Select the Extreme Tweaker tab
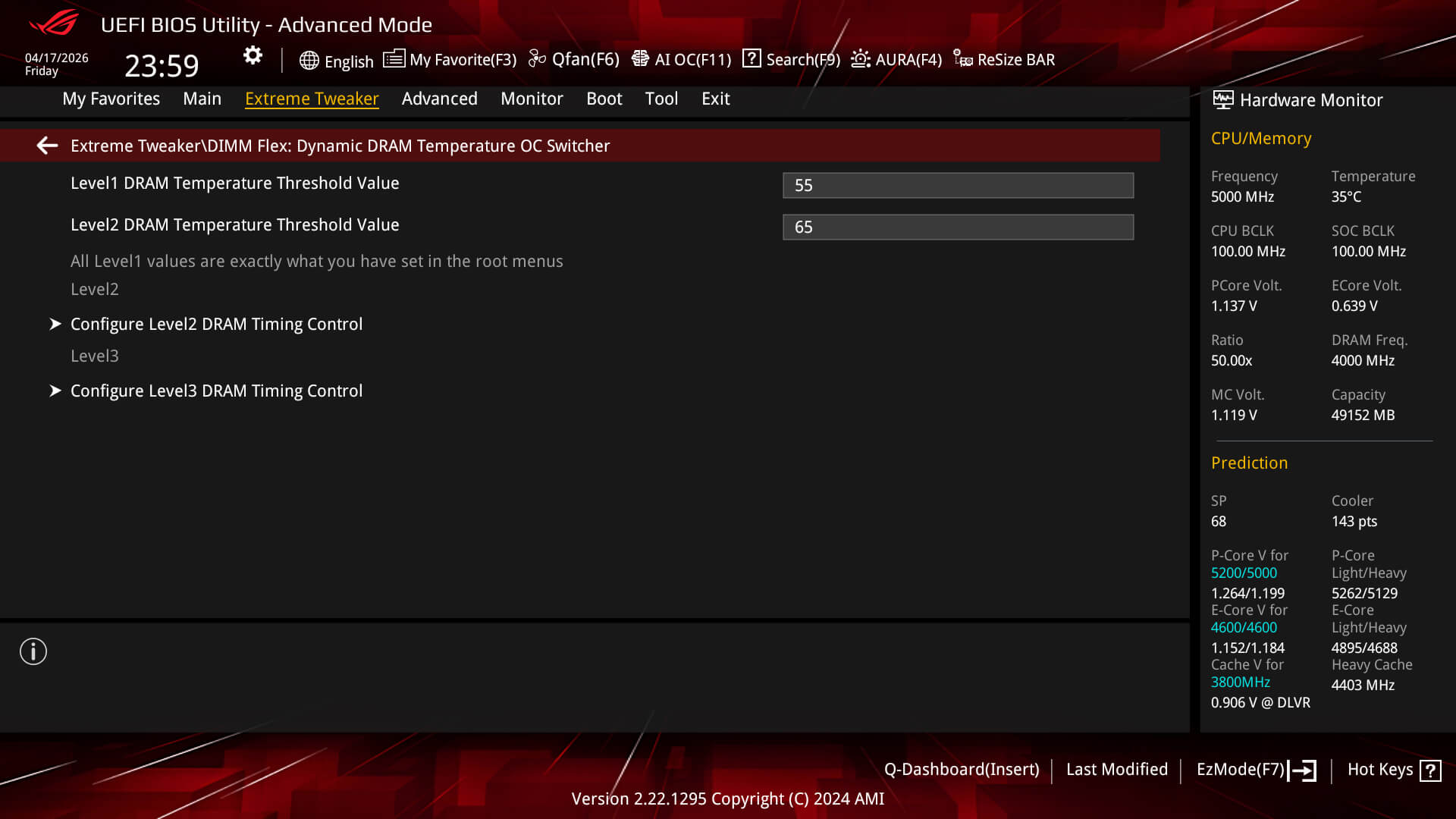This screenshot has width=1456, height=819. point(312,98)
